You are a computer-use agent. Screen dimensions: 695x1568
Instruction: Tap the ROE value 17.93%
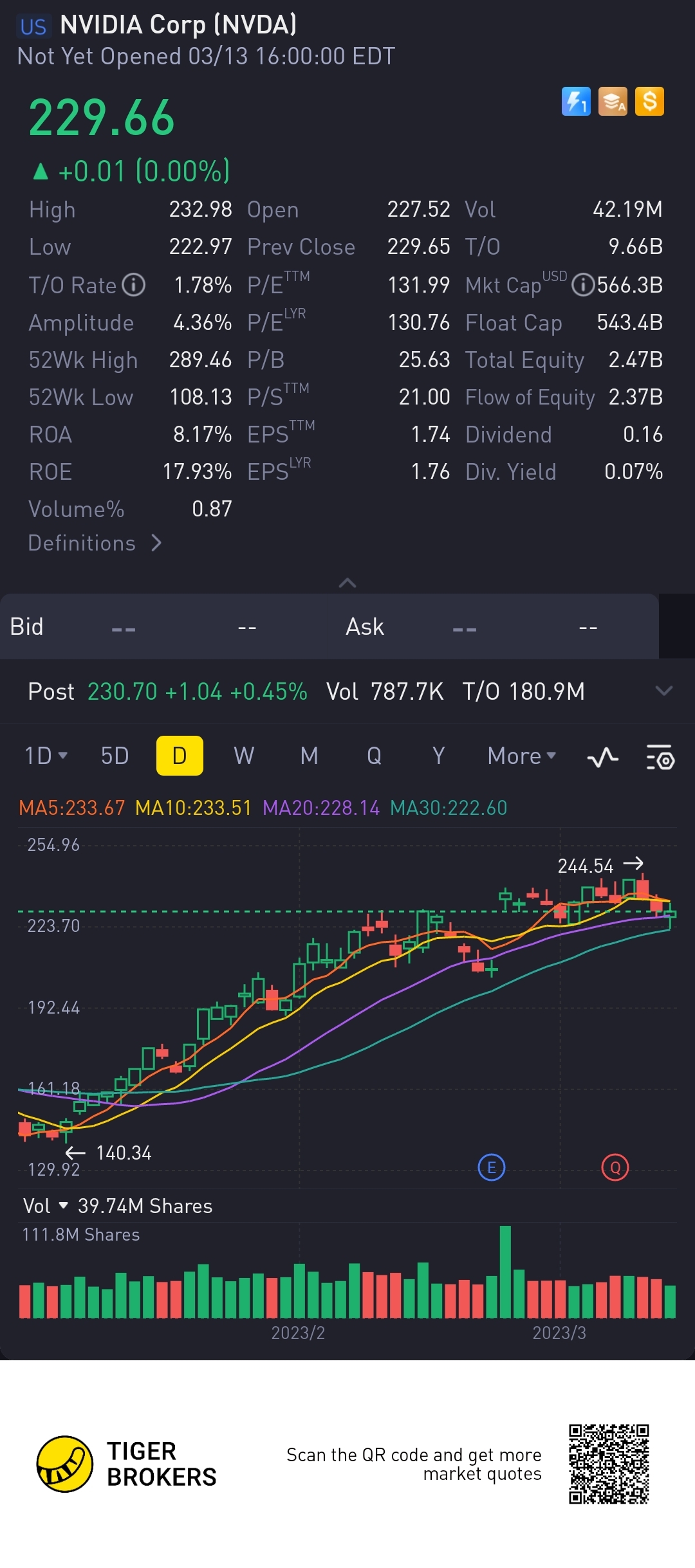[197, 471]
